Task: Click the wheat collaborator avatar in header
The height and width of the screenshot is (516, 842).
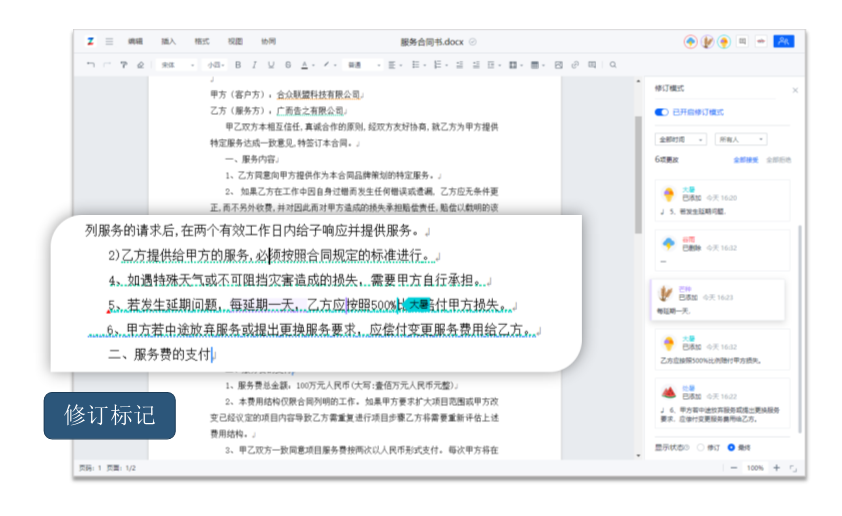Action: pos(707,41)
